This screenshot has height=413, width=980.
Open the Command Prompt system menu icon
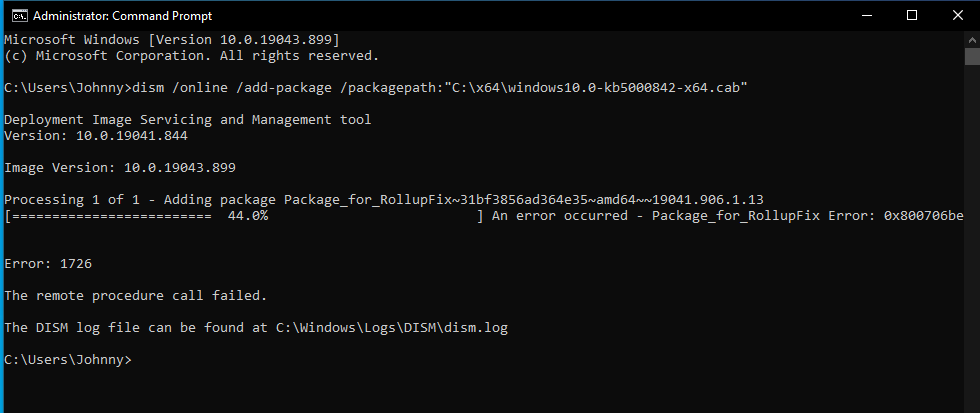click(x=19, y=16)
